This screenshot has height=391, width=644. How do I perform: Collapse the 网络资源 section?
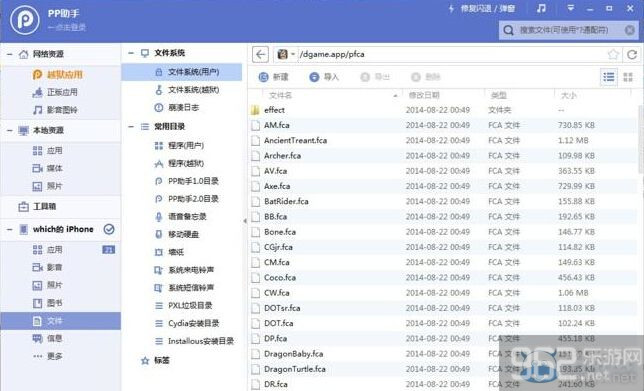(10, 54)
